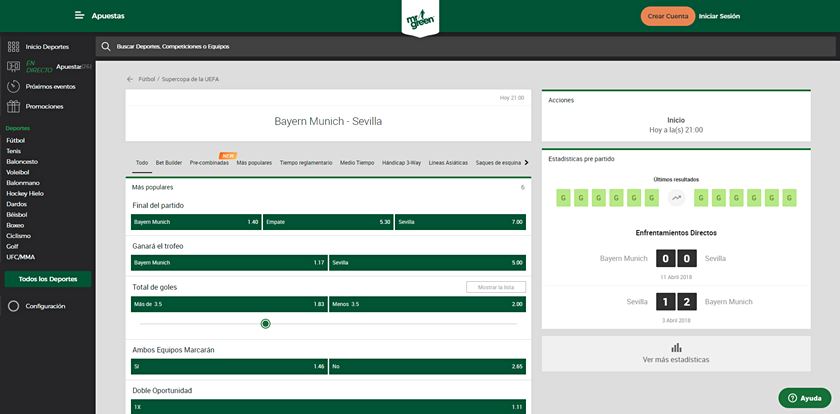Open Ciclismo in sports list

point(18,236)
